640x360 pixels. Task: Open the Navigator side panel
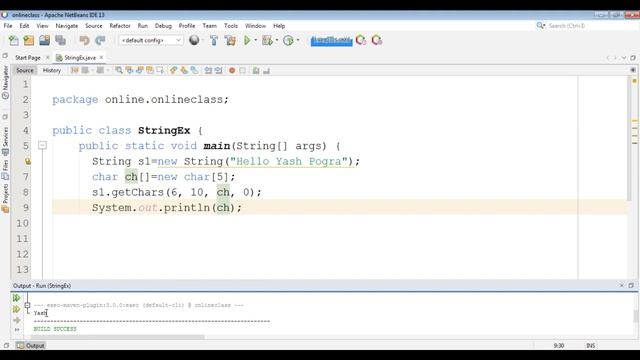[5, 83]
